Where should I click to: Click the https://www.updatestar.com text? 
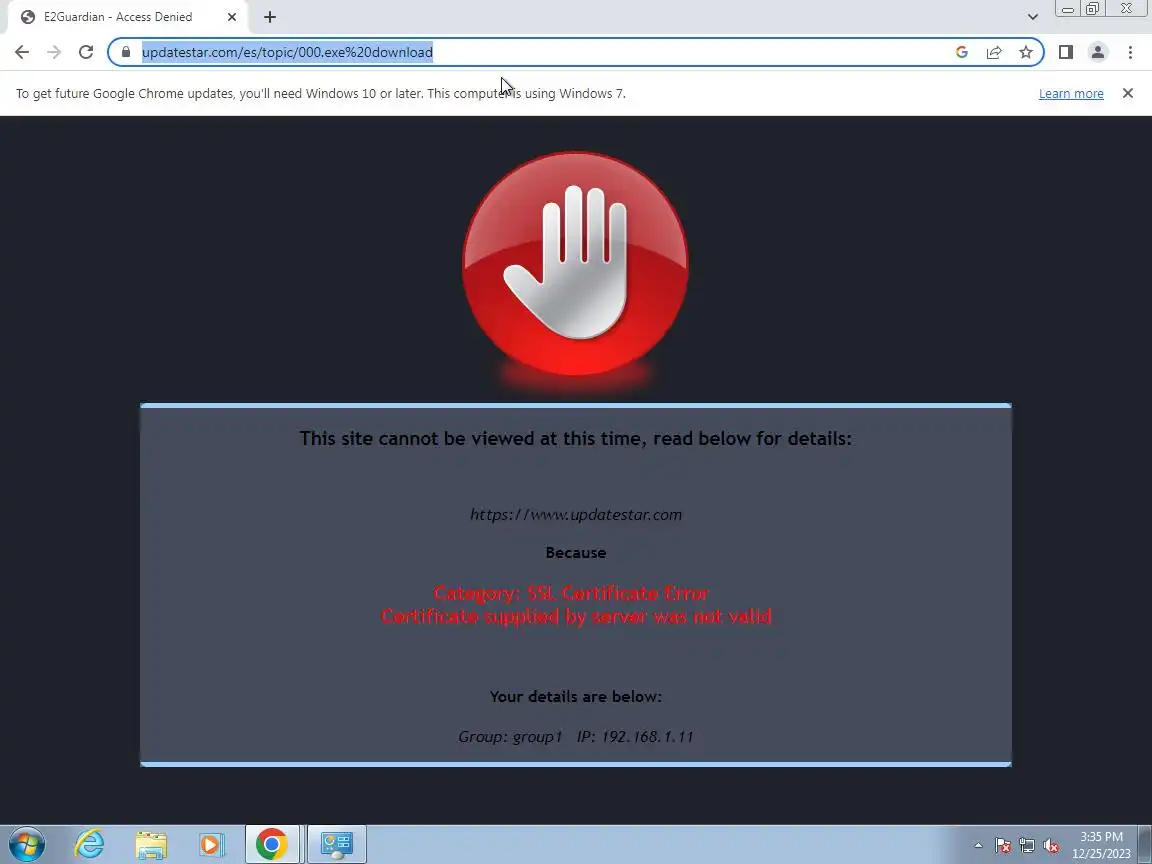click(x=576, y=514)
